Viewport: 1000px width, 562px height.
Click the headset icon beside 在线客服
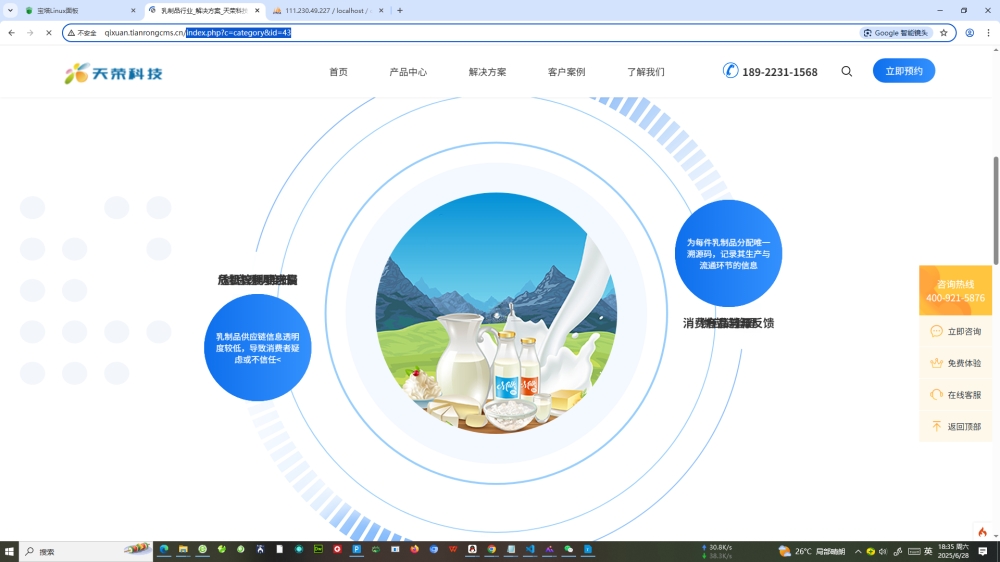(936, 394)
